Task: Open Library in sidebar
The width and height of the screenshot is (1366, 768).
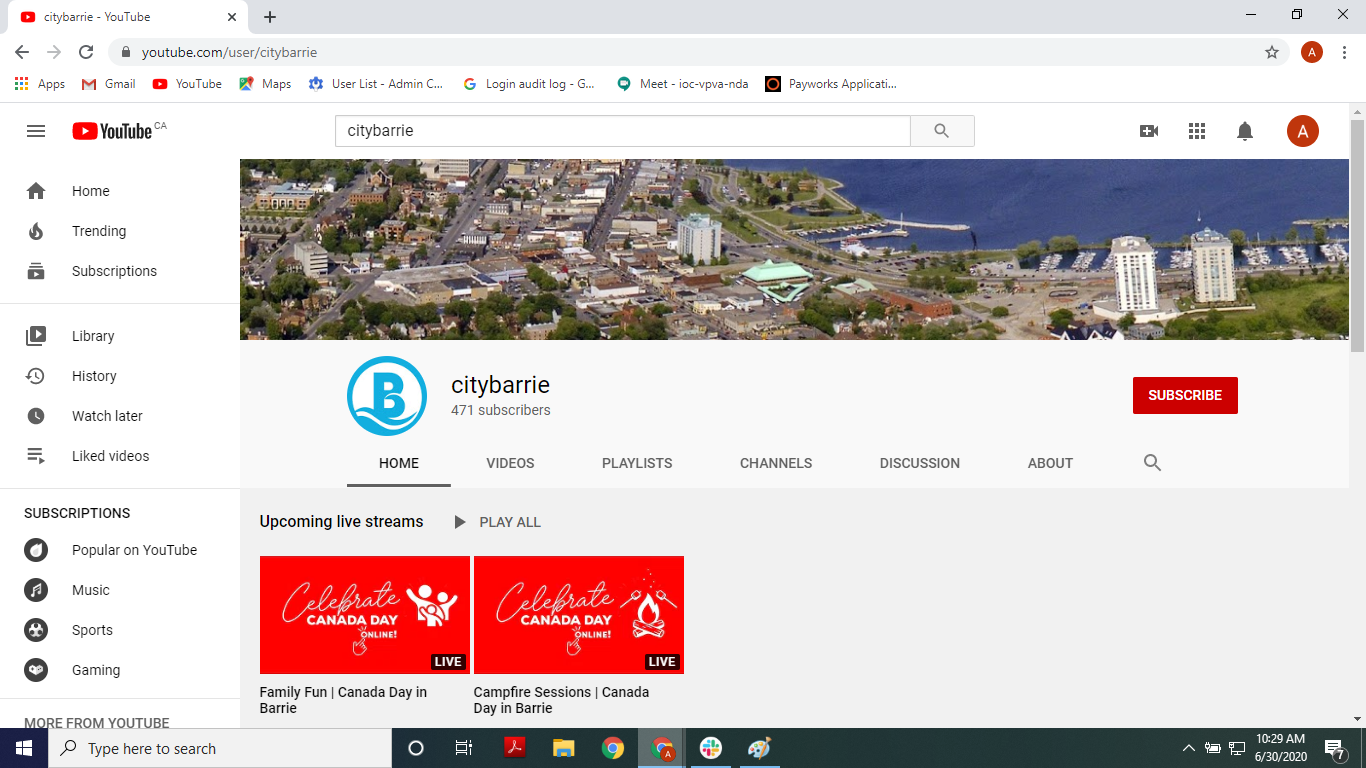Action: click(120, 336)
